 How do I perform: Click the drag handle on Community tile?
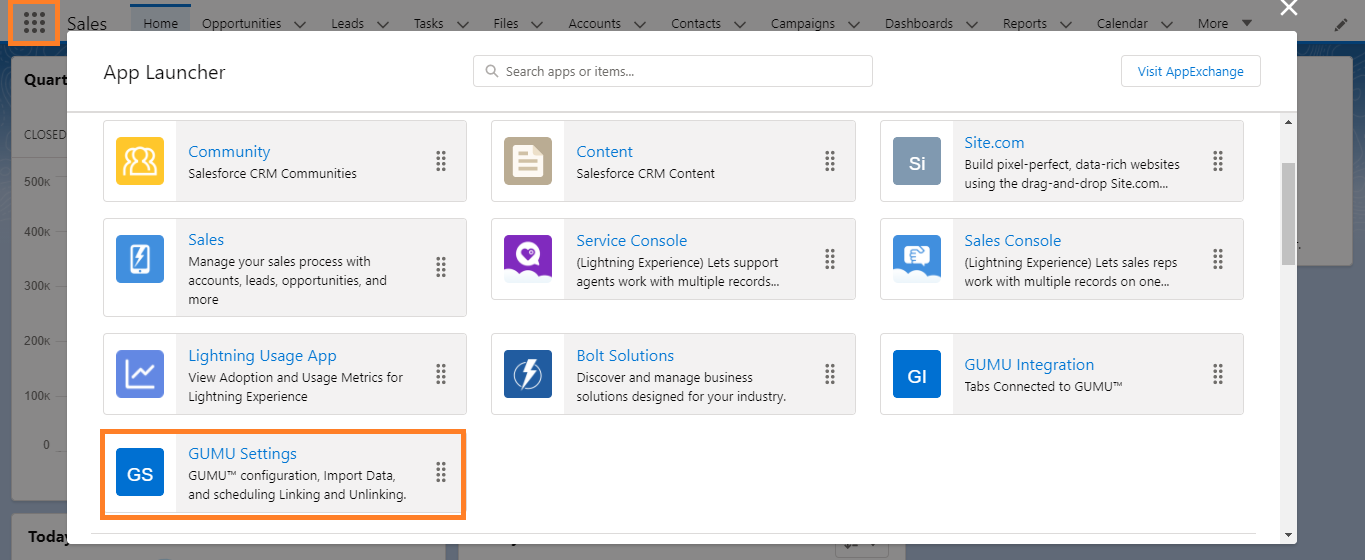point(441,161)
